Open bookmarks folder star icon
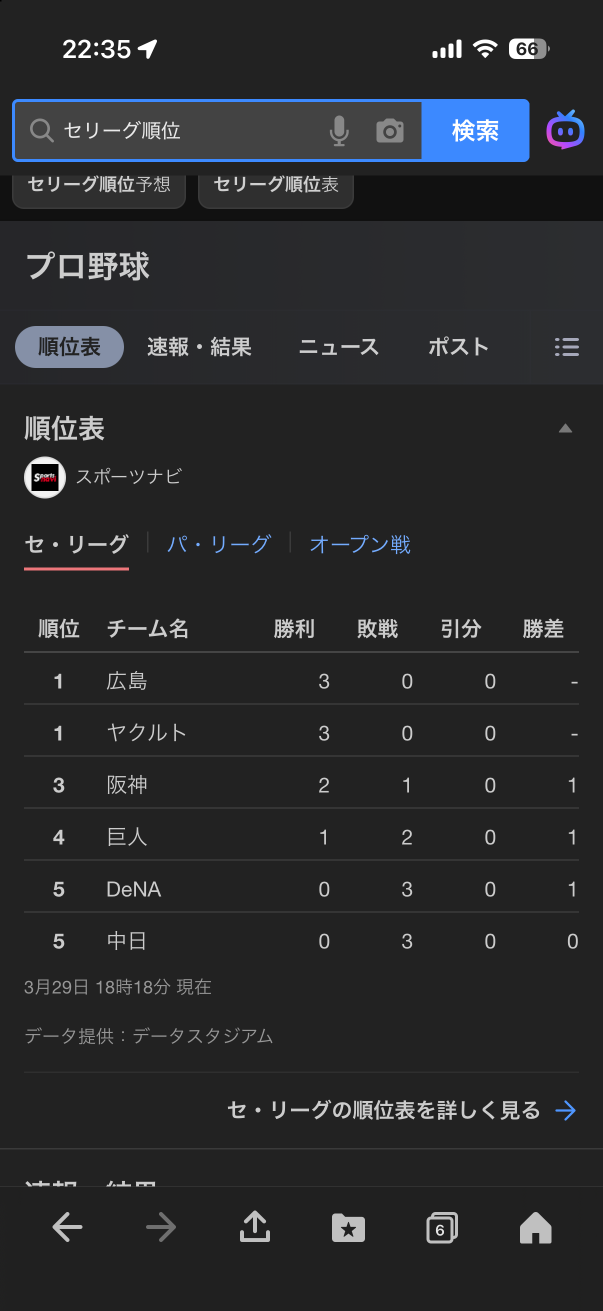The width and height of the screenshot is (603, 1311). [348, 1227]
